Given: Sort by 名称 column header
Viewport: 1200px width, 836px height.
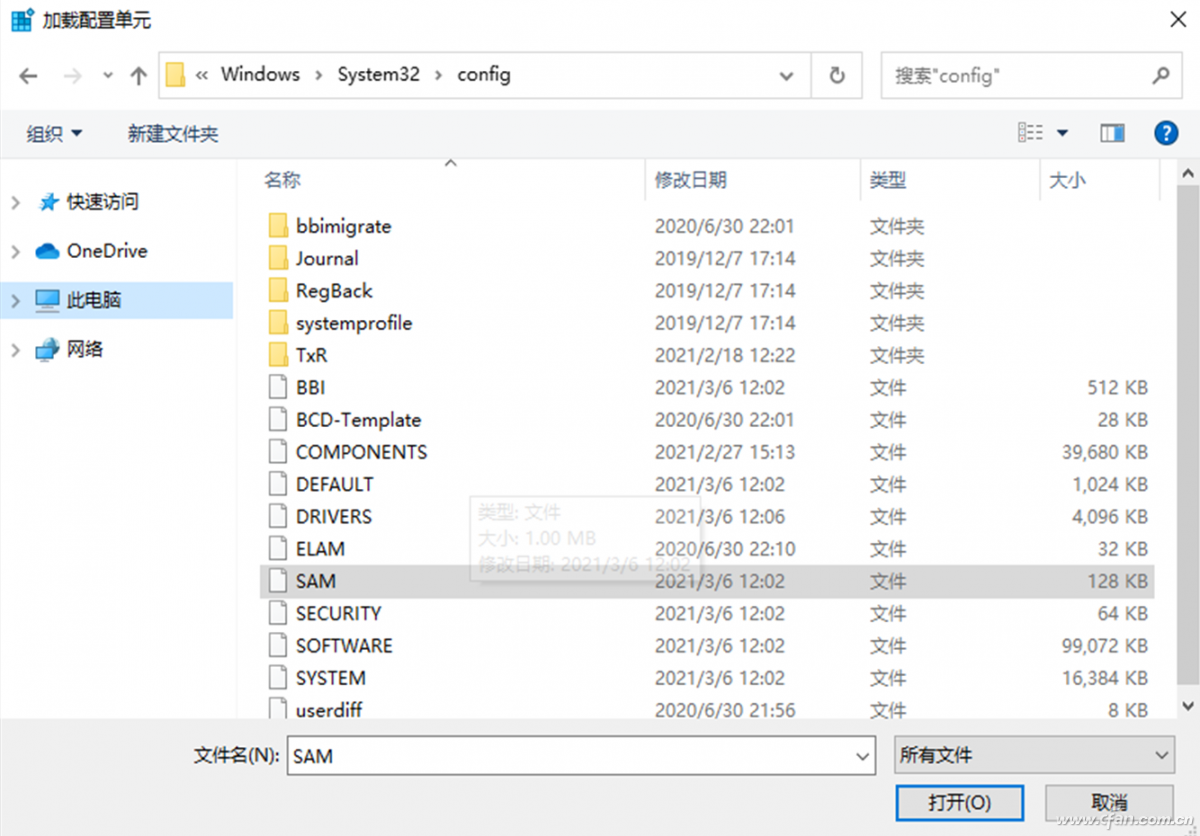Looking at the screenshot, I should [282, 180].
